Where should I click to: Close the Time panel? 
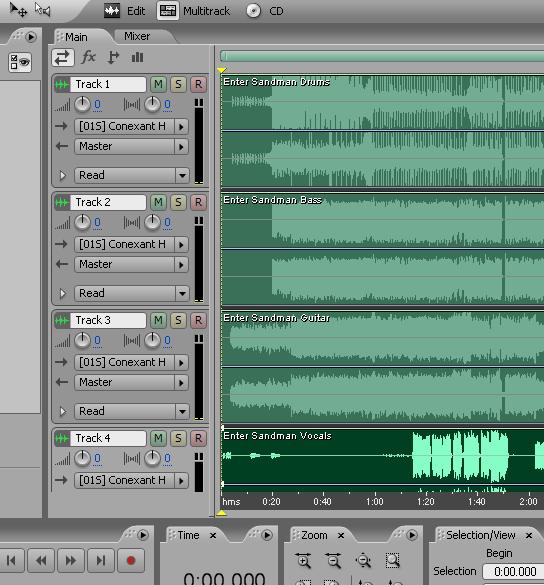(x=213, y=535)
